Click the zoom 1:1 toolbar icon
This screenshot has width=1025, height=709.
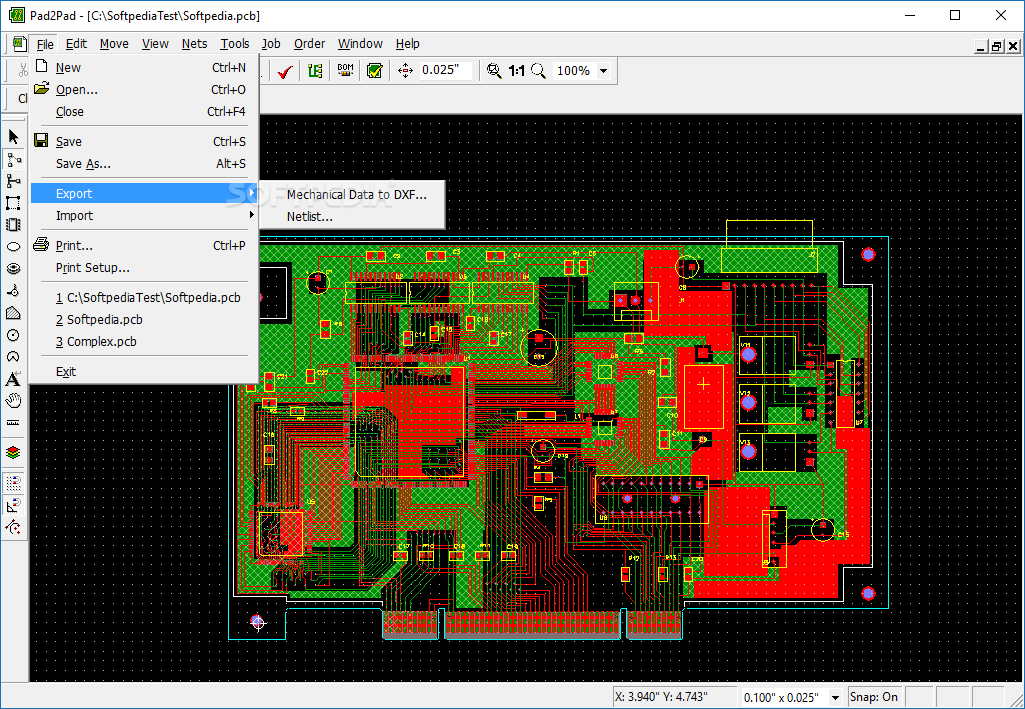[516, 71]
